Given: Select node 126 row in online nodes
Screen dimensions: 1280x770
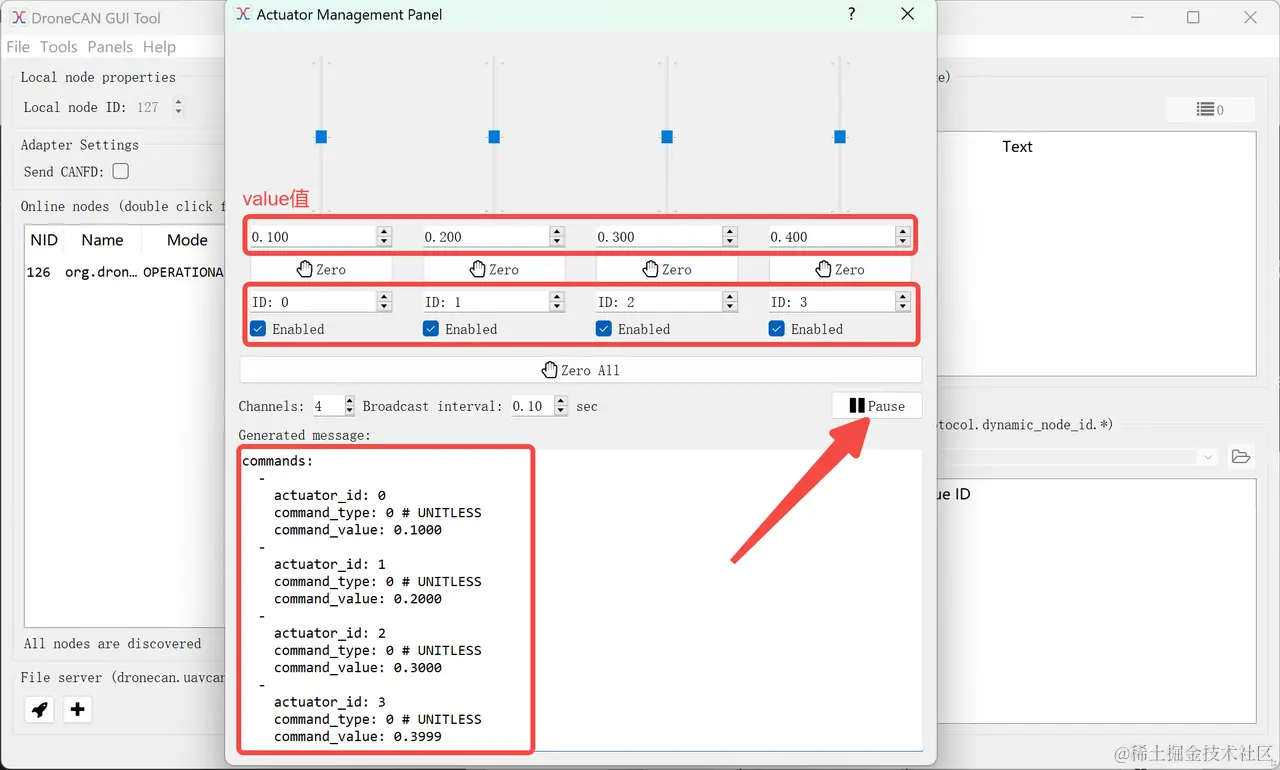Looking at the screenshot, I should click(125, 272).
